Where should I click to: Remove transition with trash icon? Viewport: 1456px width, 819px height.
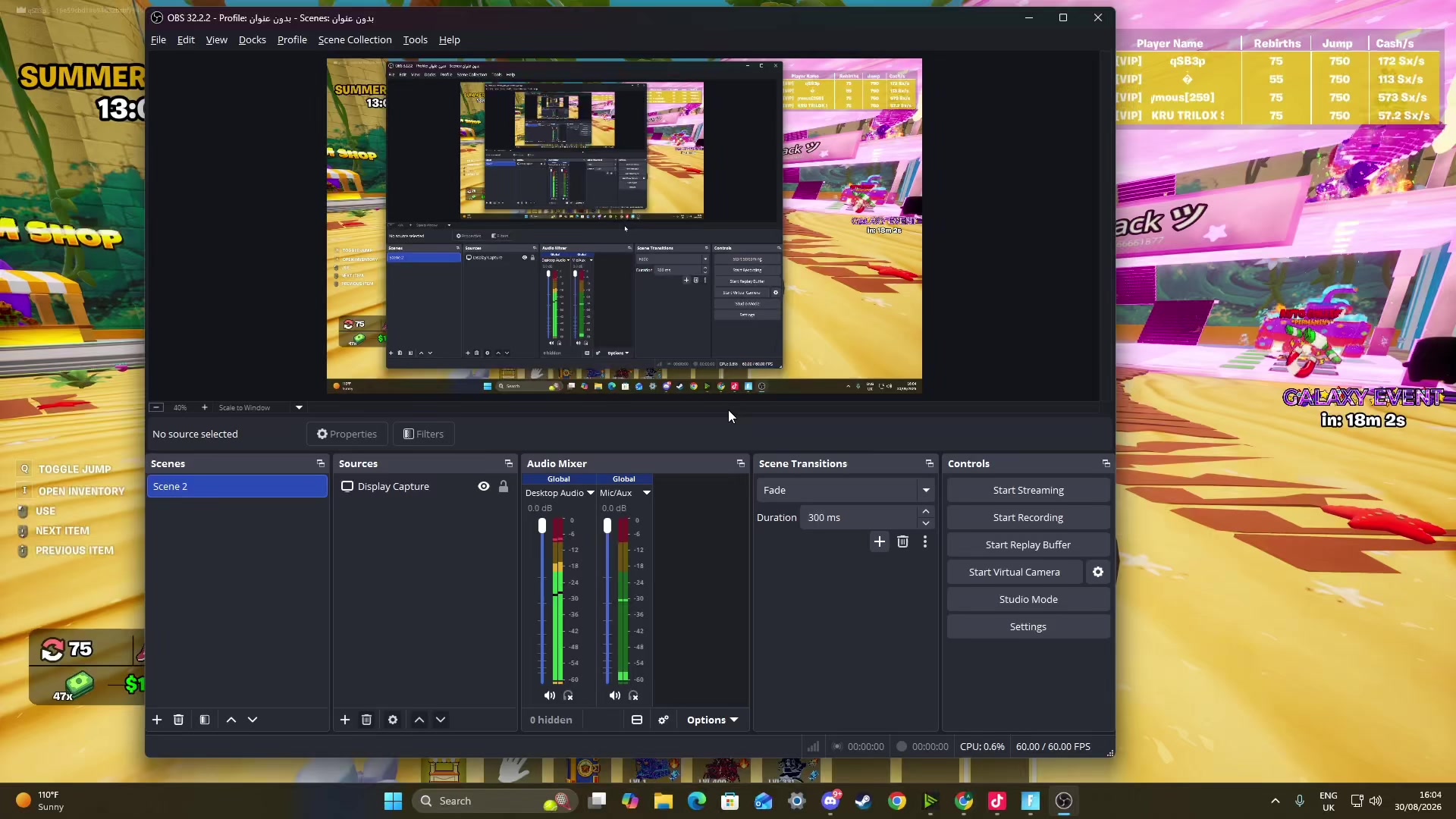click(x=902, y=541)
